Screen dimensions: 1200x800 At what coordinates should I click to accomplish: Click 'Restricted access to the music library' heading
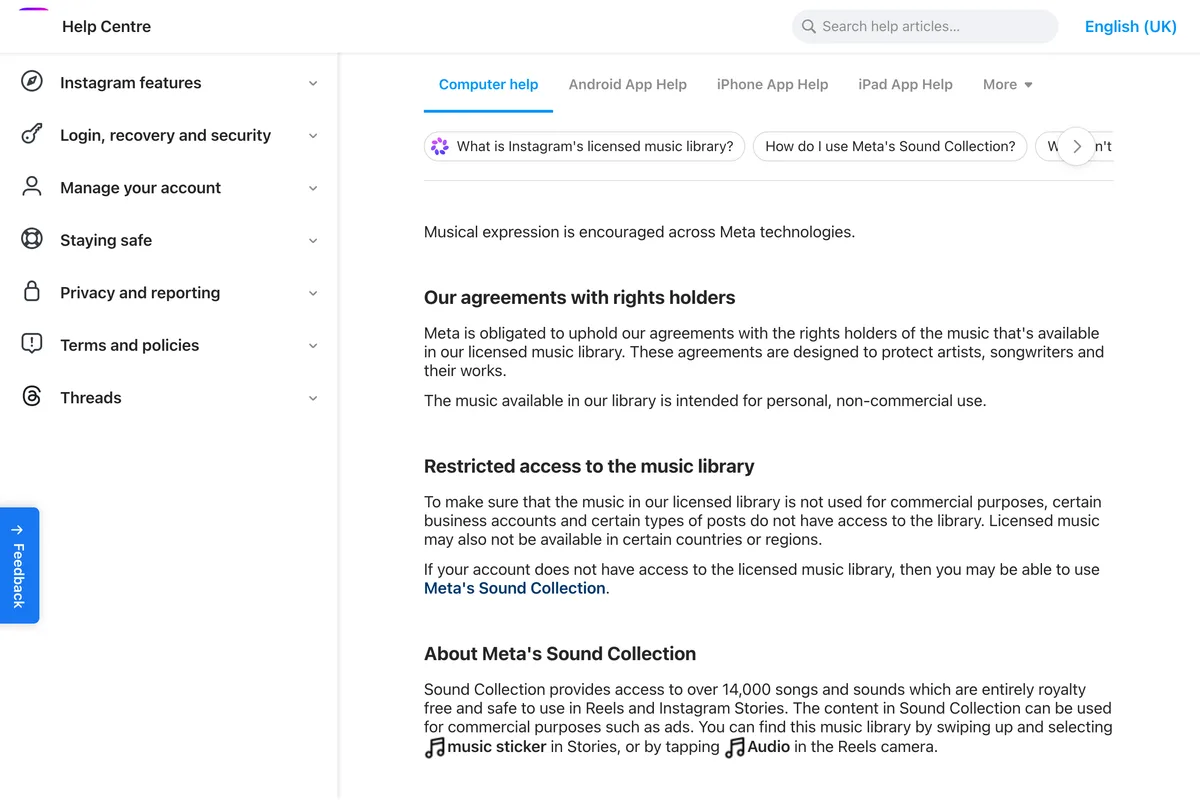[589, 466]
